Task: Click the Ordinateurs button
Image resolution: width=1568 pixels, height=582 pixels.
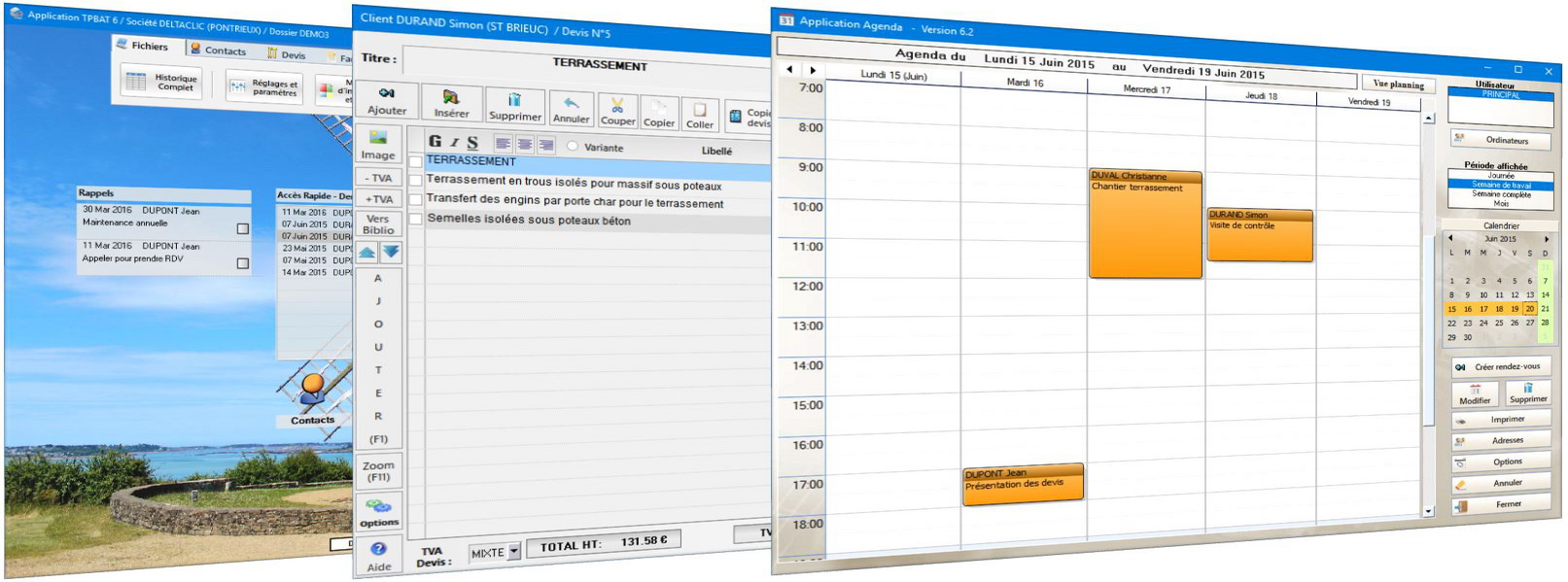Action: click(x=1500, y=140)
